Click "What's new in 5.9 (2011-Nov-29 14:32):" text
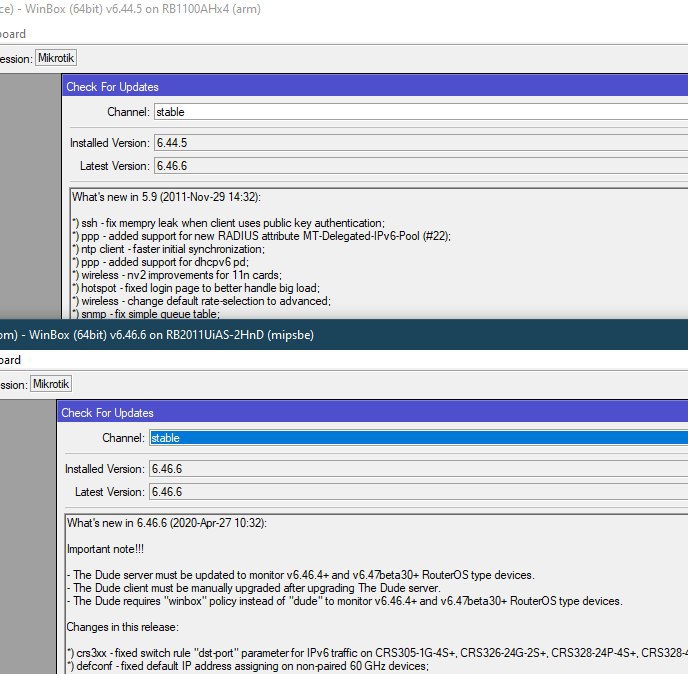The width and height of the screenshot is (688, 674). (166, 197)
